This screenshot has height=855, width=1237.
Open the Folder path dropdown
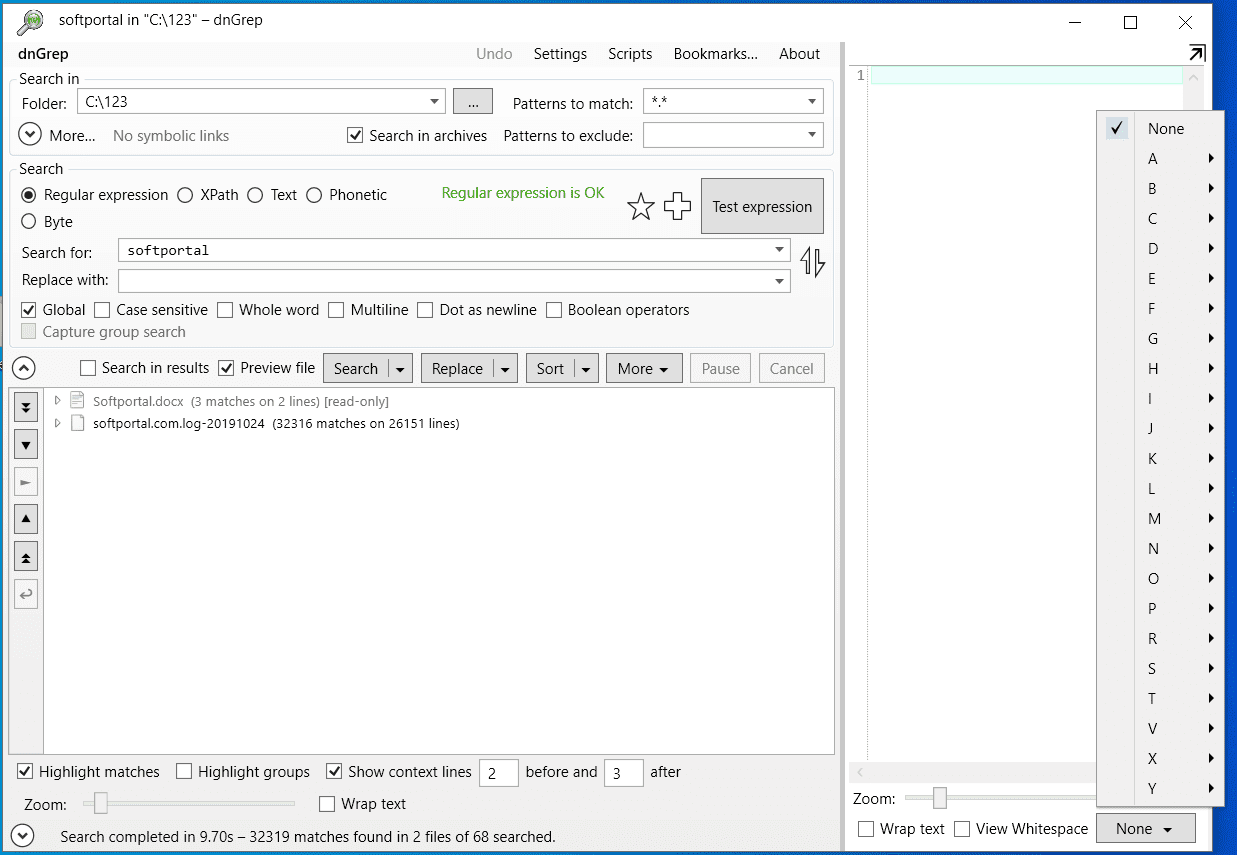[x=434, y=101]
